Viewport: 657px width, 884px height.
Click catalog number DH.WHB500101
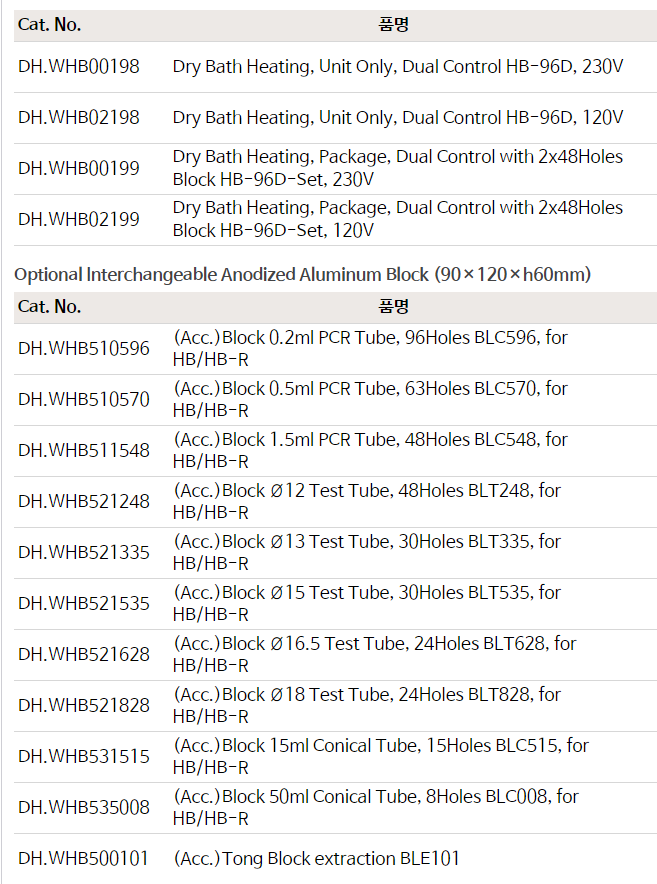(x=84, y=859)
